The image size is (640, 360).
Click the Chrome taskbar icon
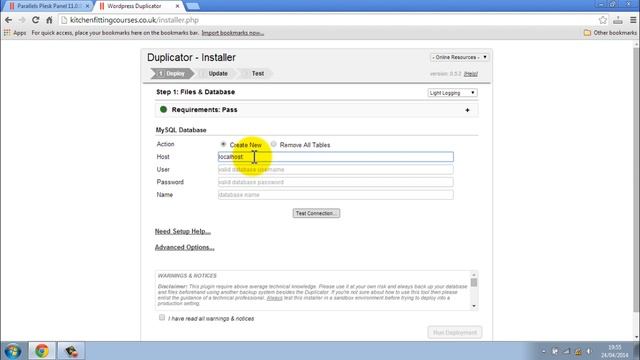42,351
